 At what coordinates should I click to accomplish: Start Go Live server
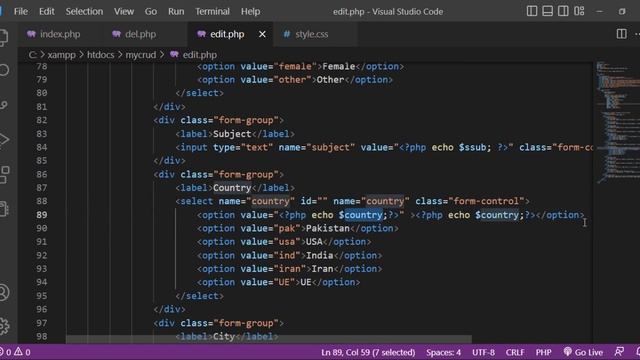pos(583,352)
